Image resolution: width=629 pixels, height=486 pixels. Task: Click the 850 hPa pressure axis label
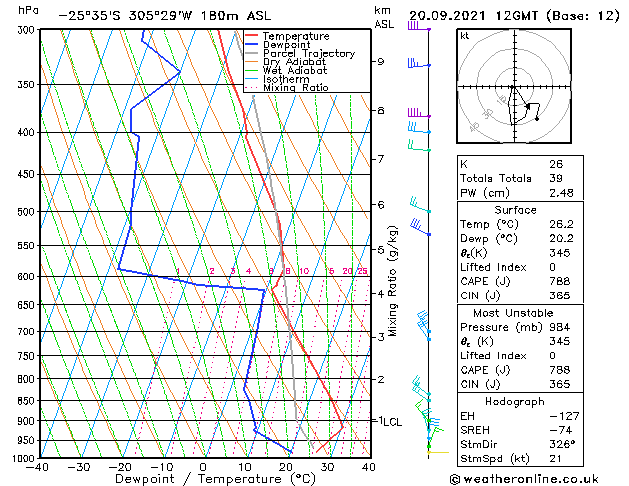click(26, 401)
